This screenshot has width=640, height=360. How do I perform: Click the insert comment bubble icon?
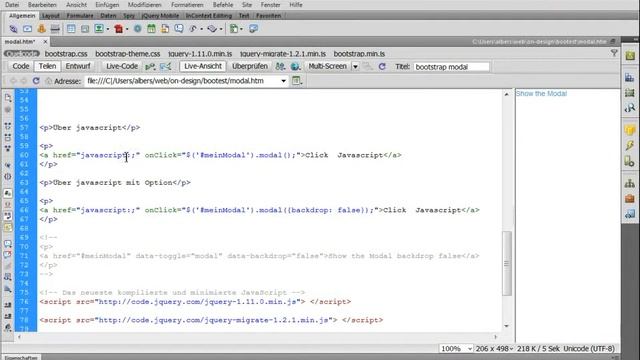coord(179,29)
